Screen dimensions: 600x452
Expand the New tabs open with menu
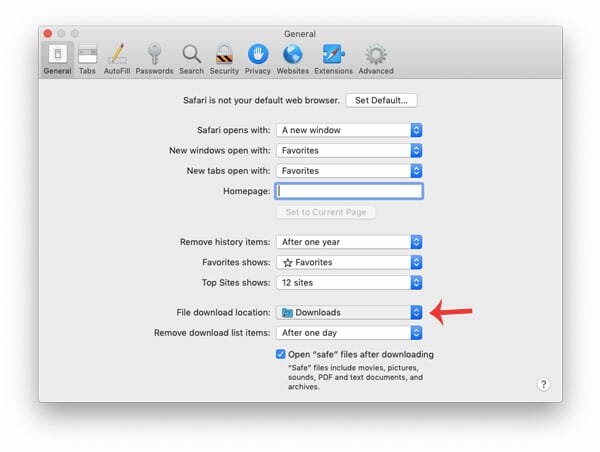pyautogui.click(x=349, y=171)
